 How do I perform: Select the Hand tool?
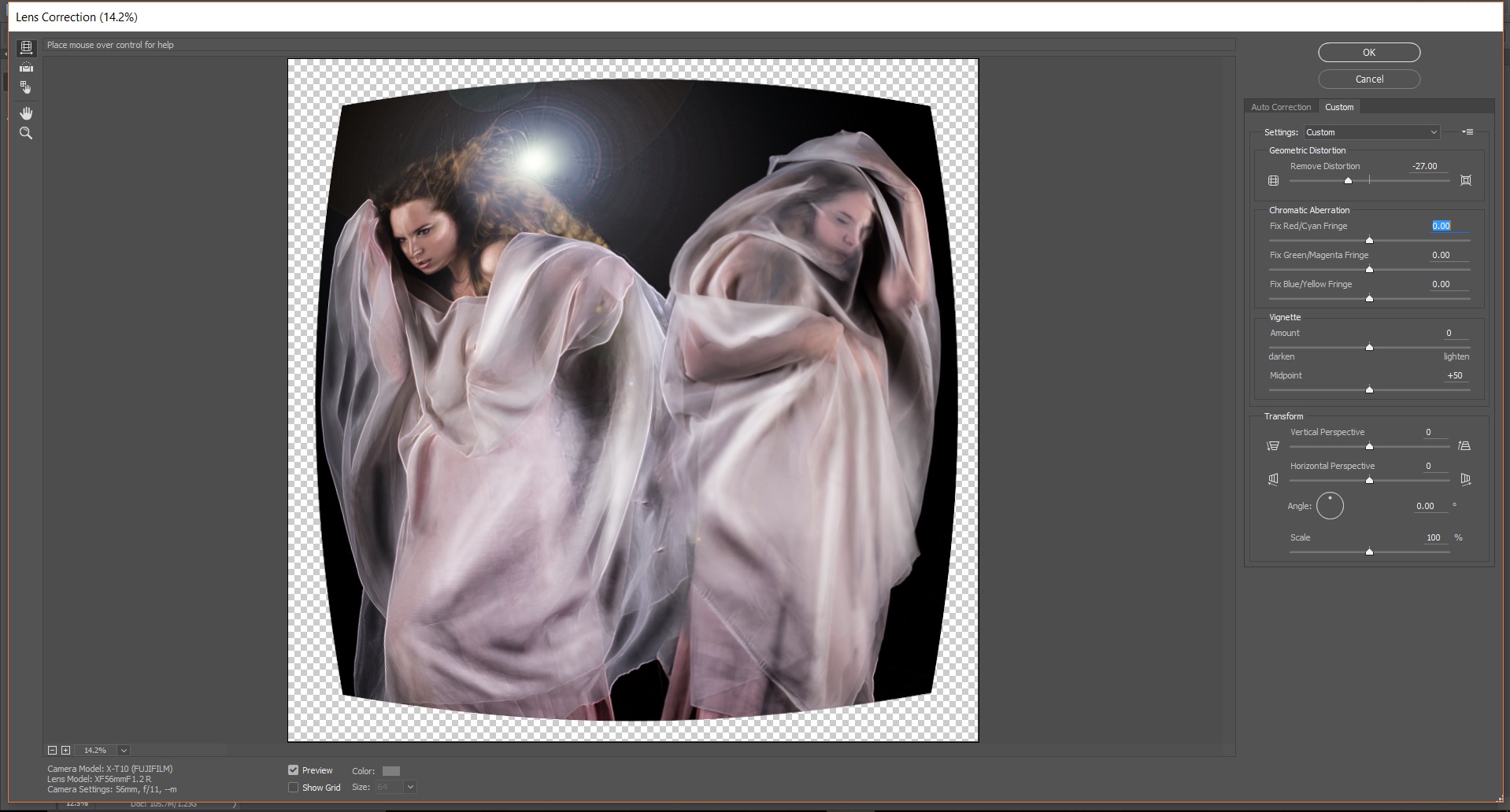click(x=26, y=113)
